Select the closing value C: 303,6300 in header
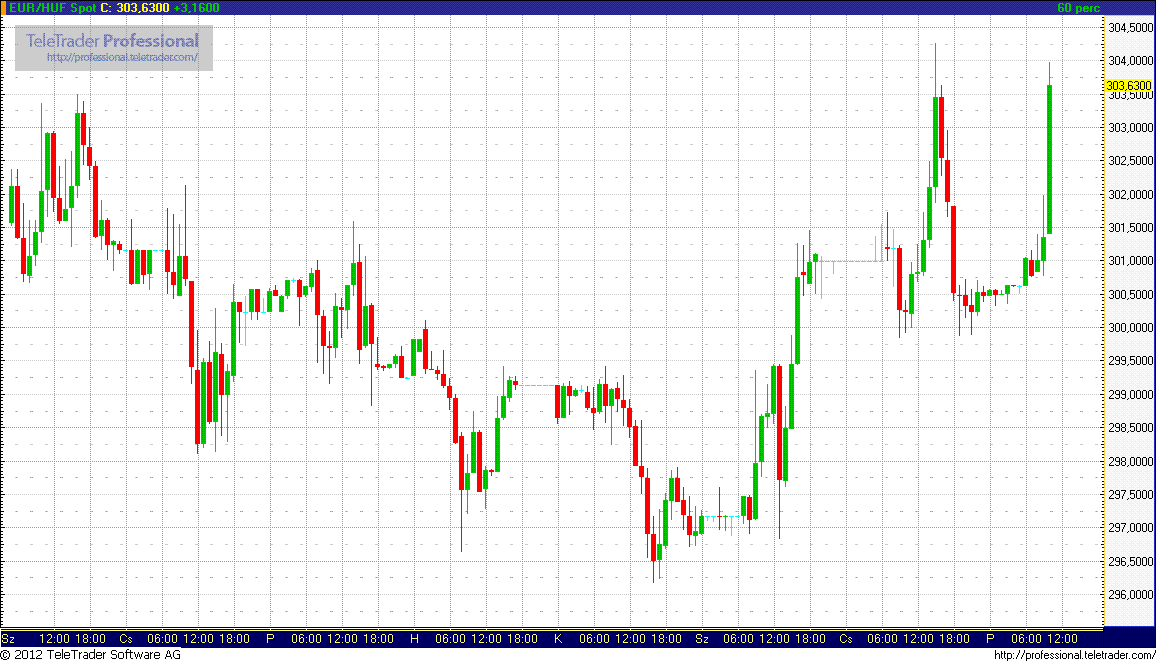The image size is (1156, 664). (135, 7)
